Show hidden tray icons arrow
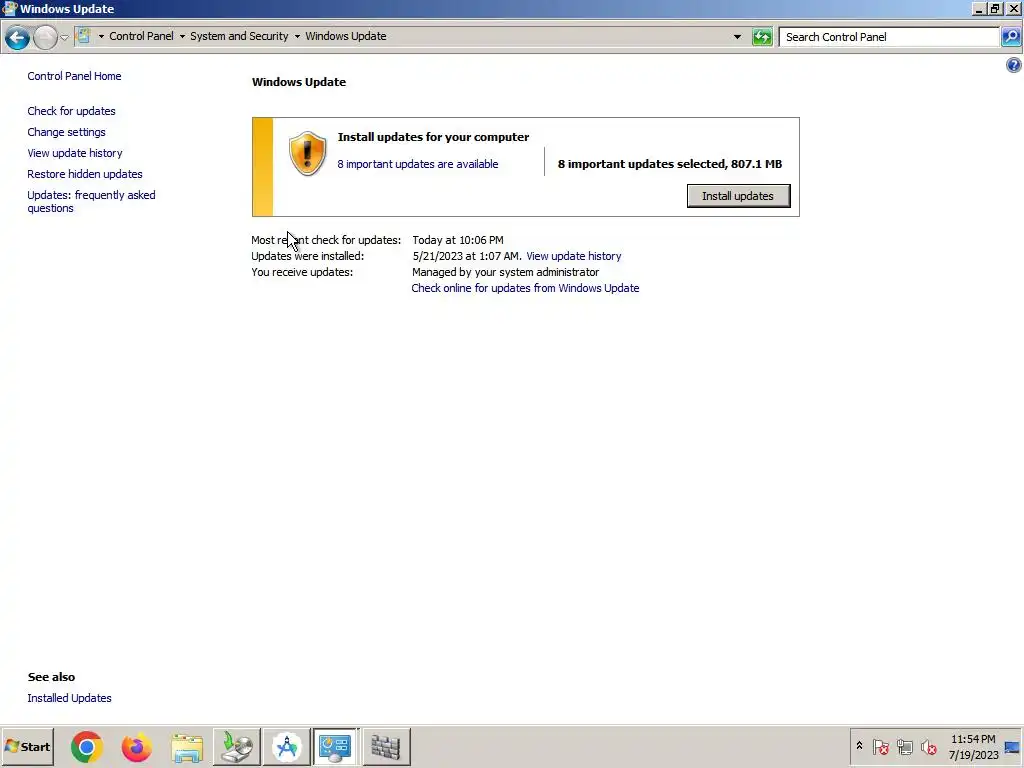The image size is (1024, 768). click(x=859, y=746)
